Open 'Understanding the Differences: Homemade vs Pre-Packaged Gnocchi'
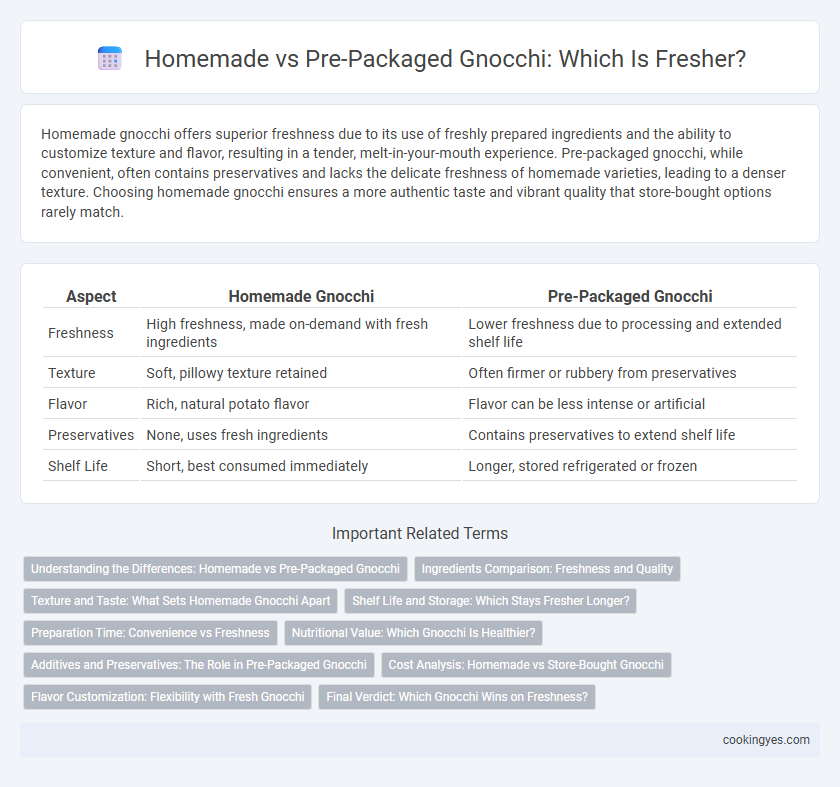This screenshot has height=787, width=840. pos(215,569)
